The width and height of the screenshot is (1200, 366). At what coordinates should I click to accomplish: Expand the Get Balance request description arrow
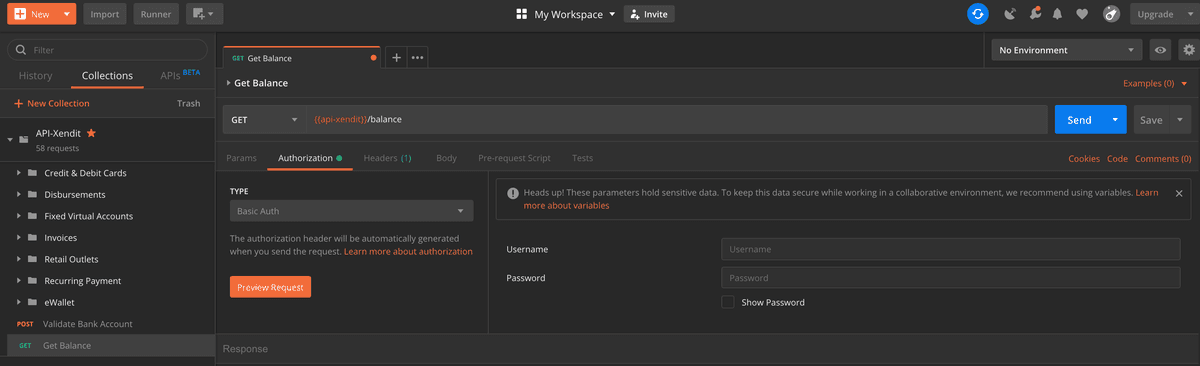tap(228, 83)
